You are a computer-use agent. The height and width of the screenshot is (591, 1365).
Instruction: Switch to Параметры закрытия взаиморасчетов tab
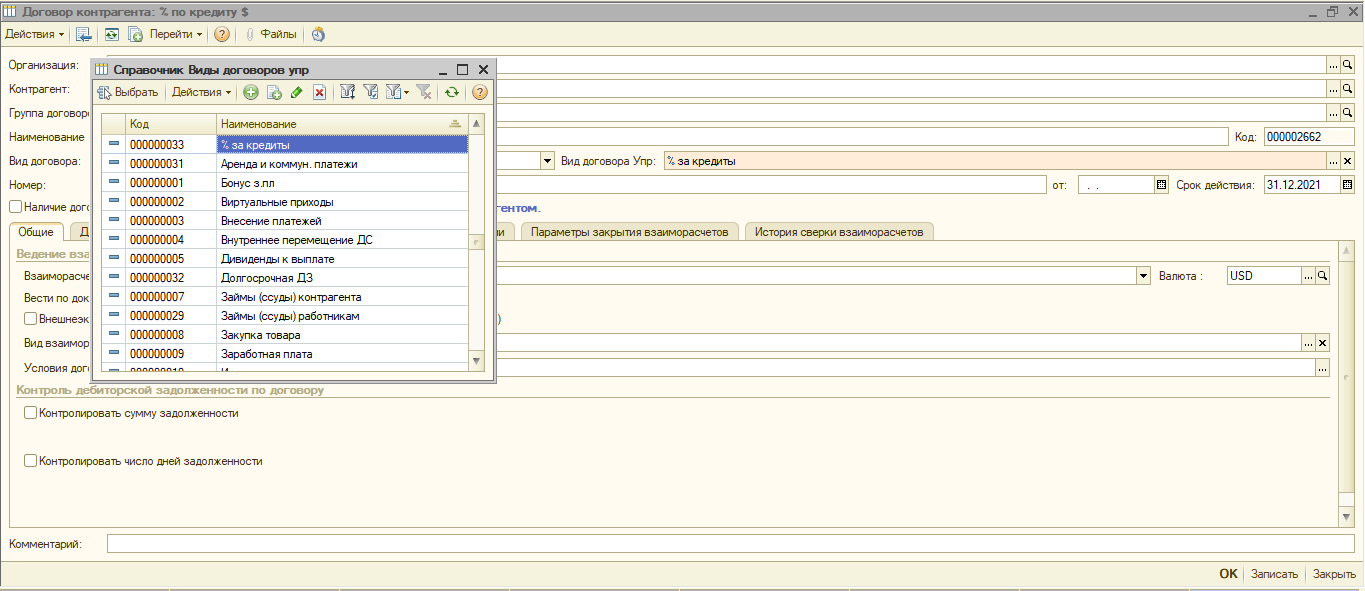coord(631,232)
